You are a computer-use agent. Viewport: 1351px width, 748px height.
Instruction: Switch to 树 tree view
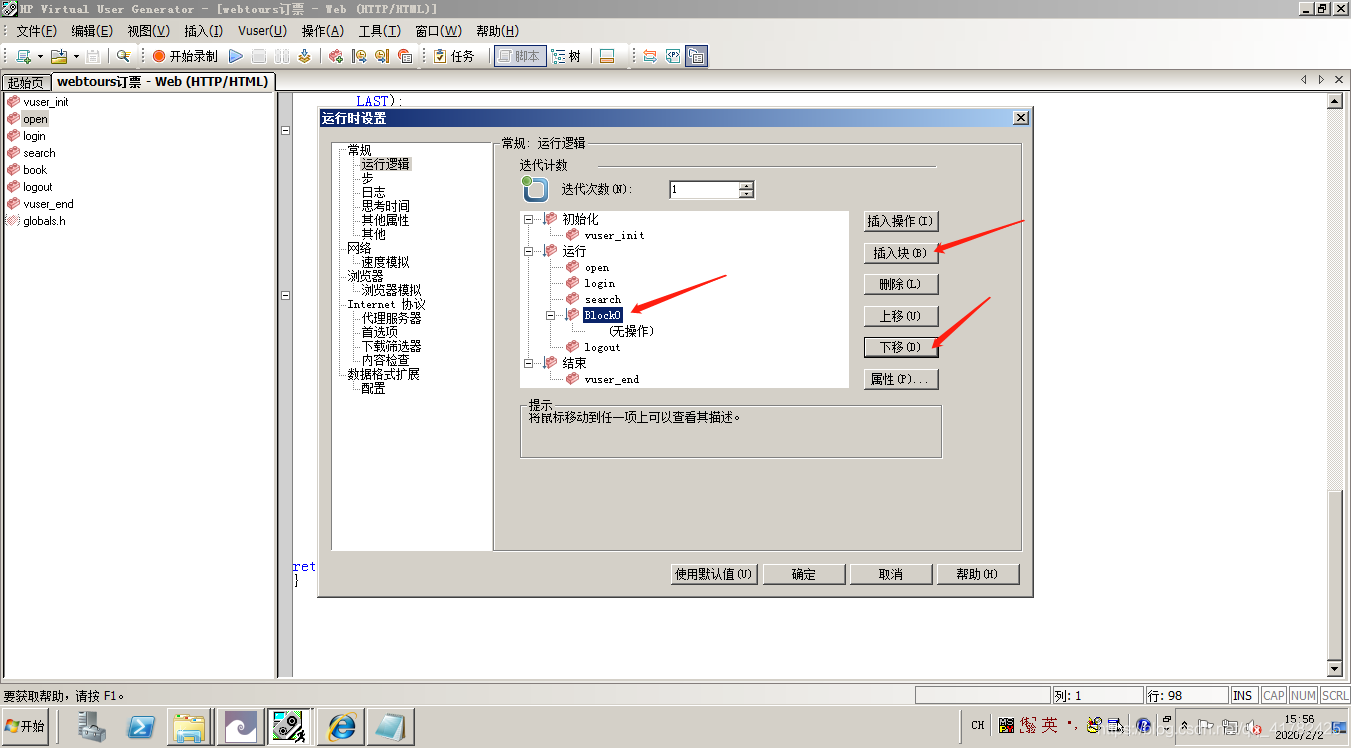click(567, 56)
